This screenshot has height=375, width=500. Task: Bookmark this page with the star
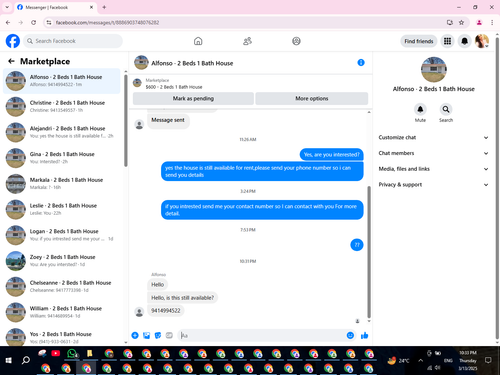(461, 22)
